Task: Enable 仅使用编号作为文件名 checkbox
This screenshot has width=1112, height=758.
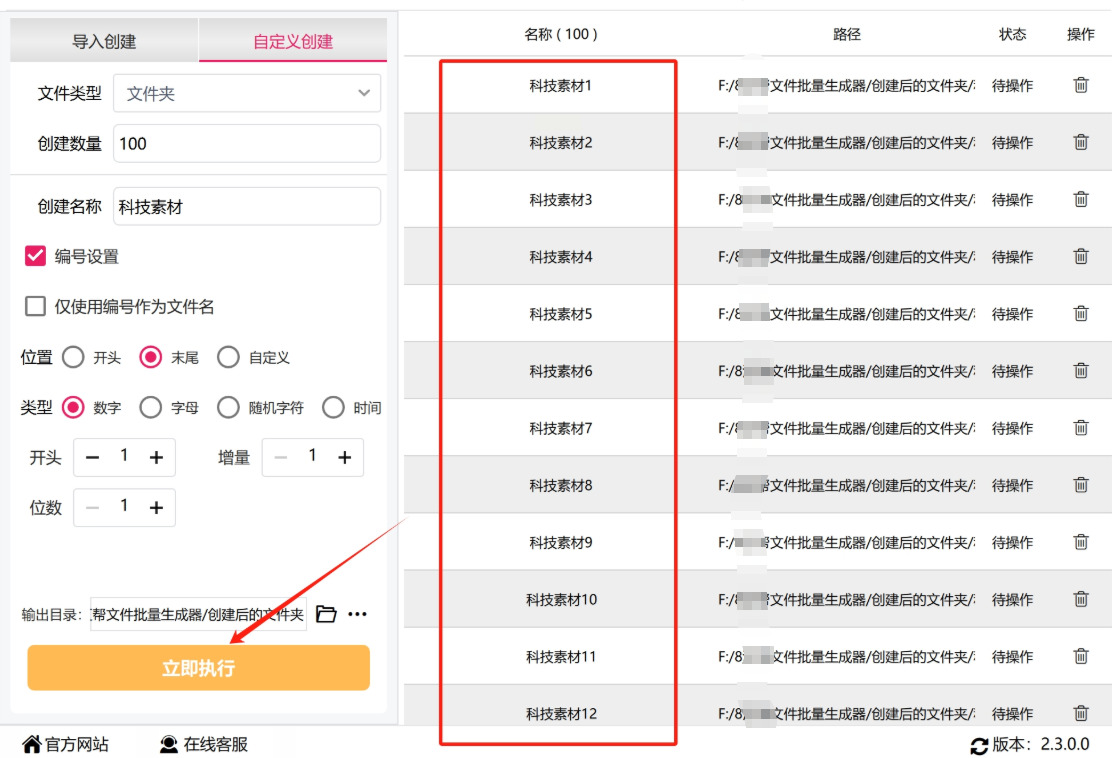Action: pos(36,307)
